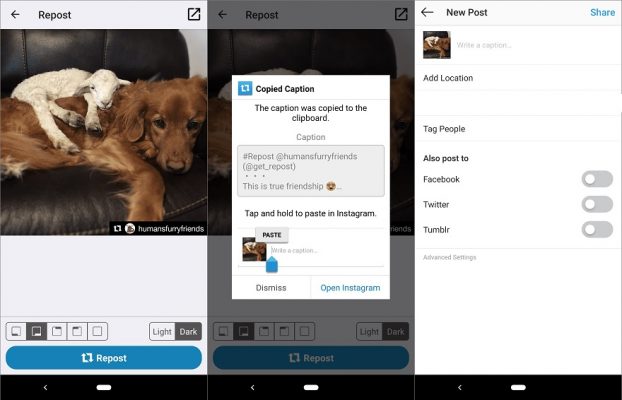
Task: Enable the Tumblr sharing switch
Action: pos(597,230)
